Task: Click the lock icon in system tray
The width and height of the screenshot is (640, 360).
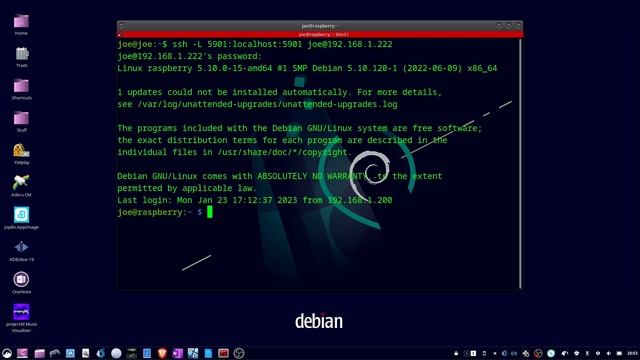Action: click(x=456, y=353)
